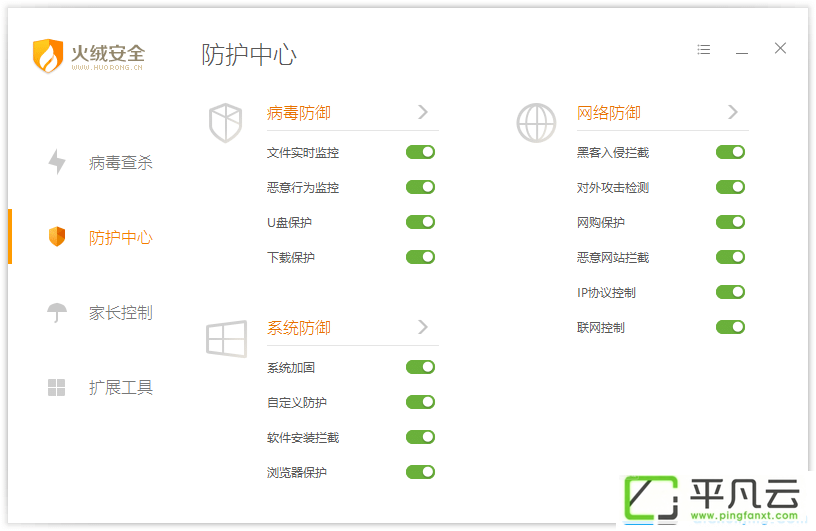The height and width of the screenshot is (531, 816).
Task: Click the 联网控制 label
Action: [601, 327]
